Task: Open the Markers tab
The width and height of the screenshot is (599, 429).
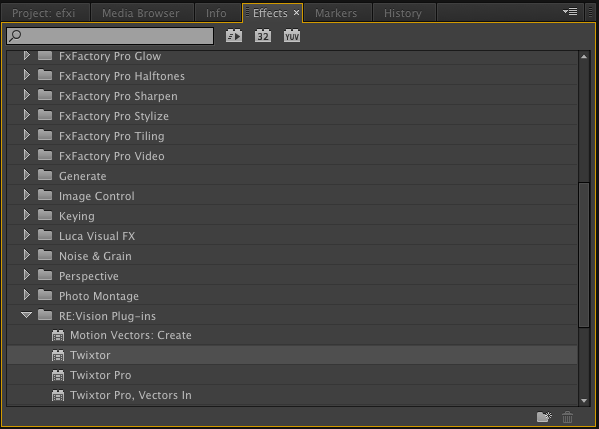Action: pyautogui.click(x=337, y=13)
